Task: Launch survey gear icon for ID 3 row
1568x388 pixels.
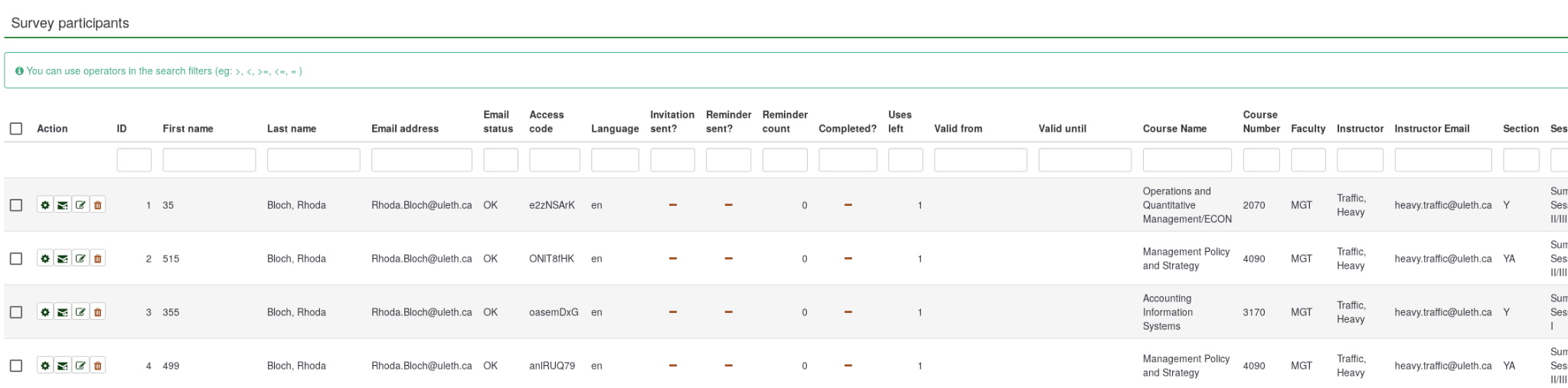Action: 45,312
